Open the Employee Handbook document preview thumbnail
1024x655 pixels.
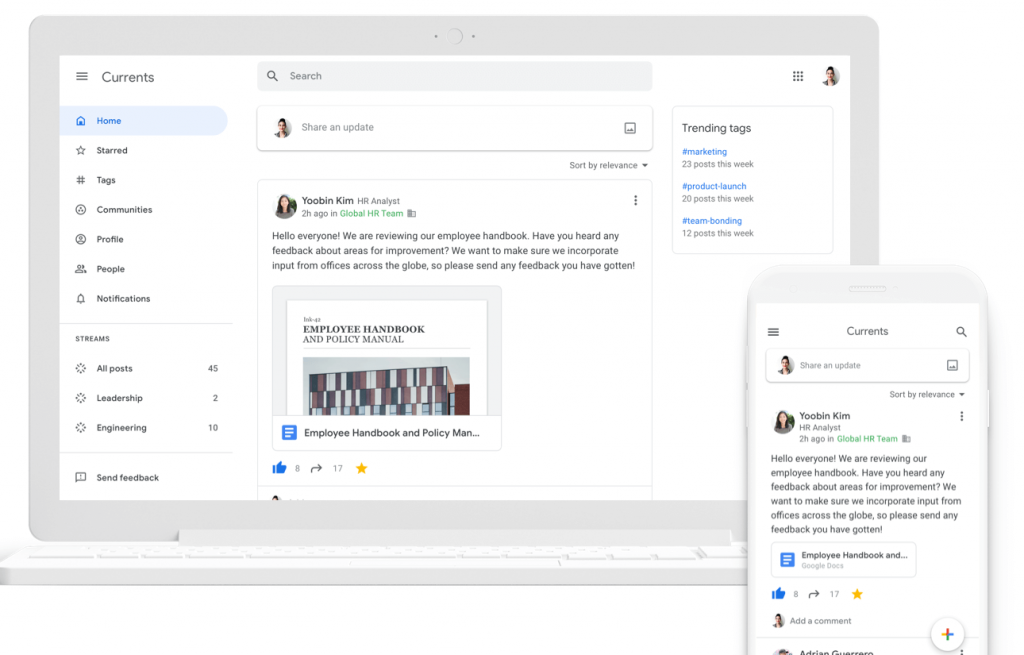pyautogui.click(x=387, y=351)
